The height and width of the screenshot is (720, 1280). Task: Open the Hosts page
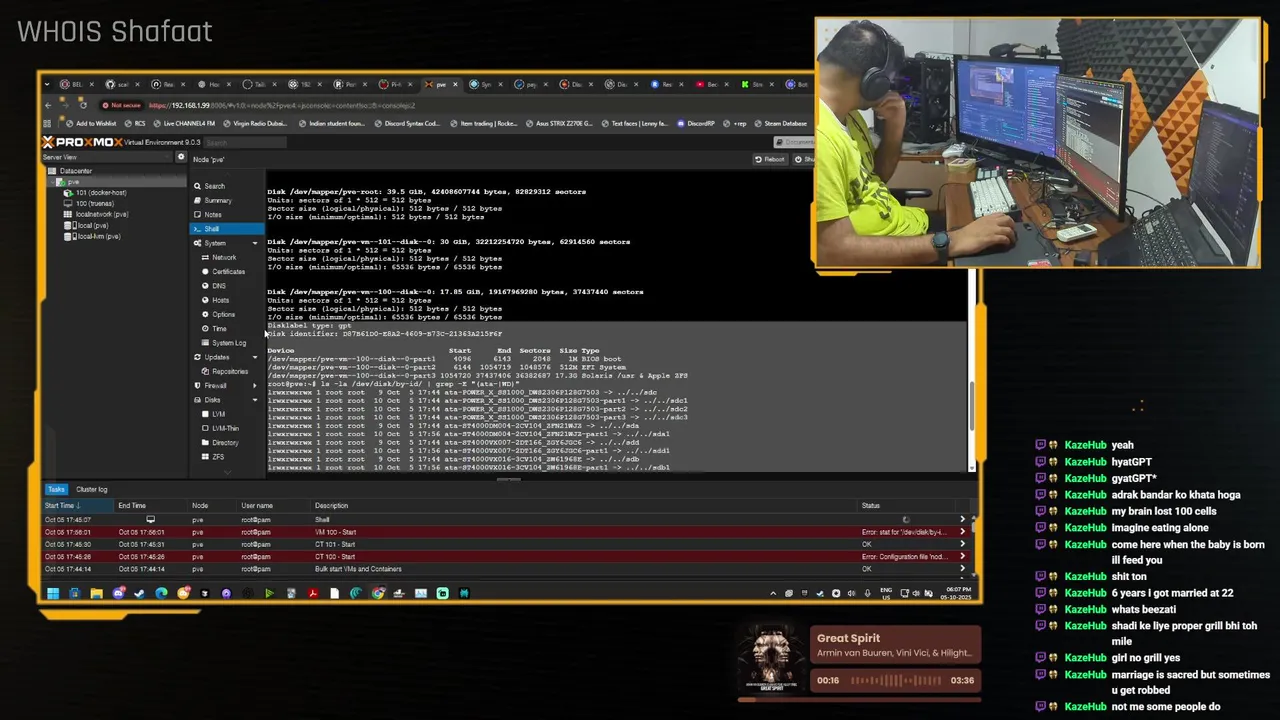tap(220, 300)
